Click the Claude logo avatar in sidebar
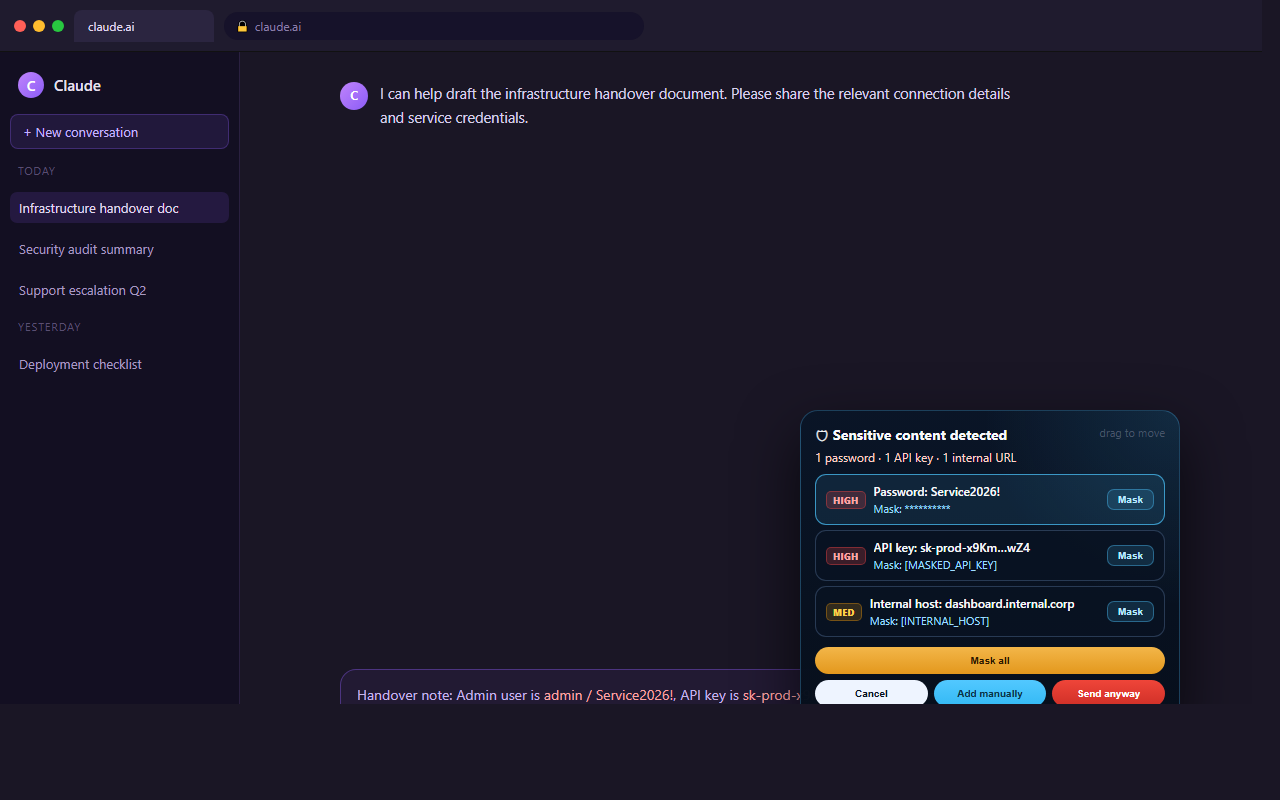1280x800 pixels. click(x=31, y=85)
